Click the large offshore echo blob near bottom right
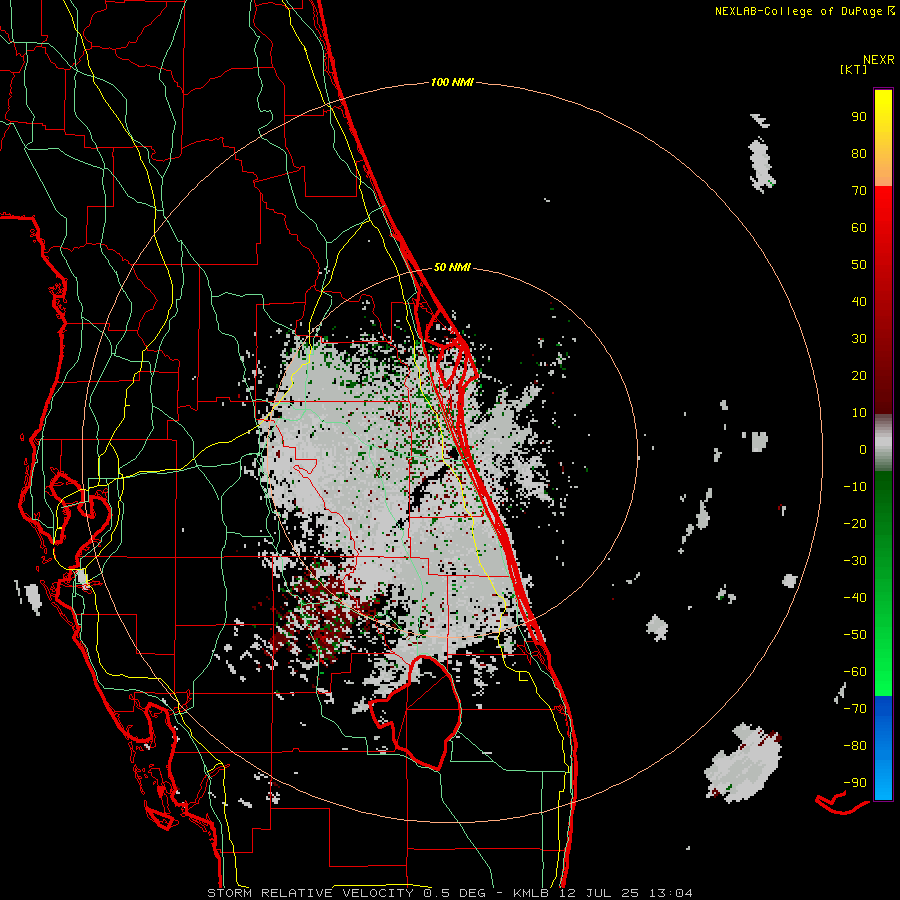Image resolution: width=900 pixels, height=900 pixels. click(743, 763)
